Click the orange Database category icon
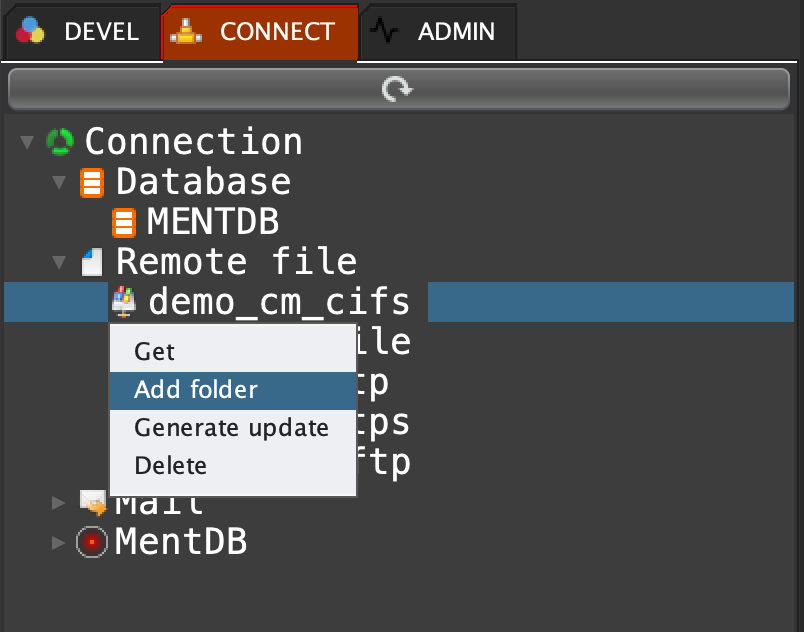 (x=92, y=183)
